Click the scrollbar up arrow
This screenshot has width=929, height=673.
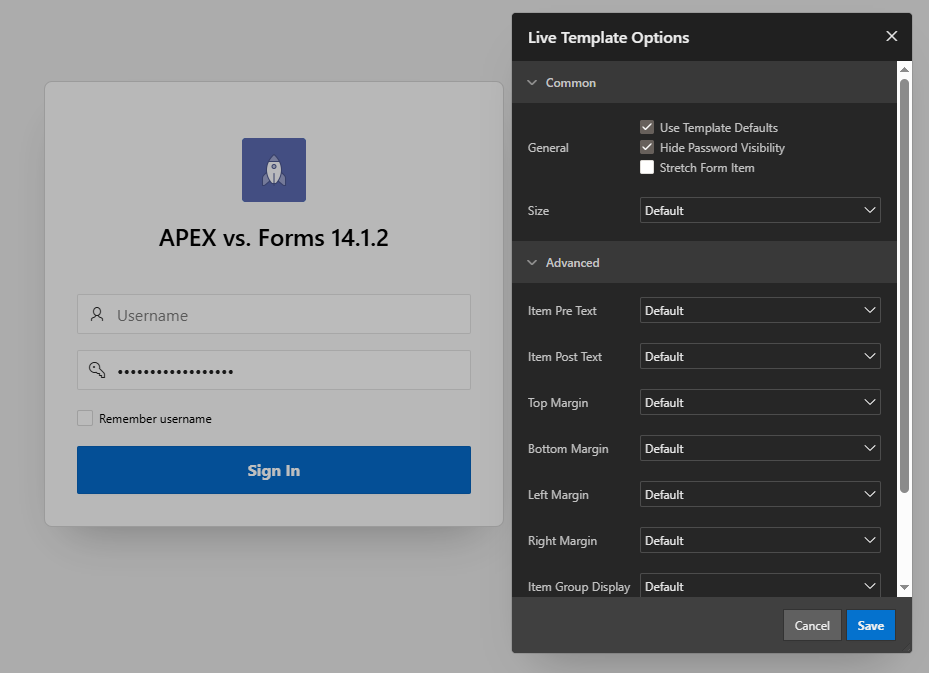click(x=904, y=69)
